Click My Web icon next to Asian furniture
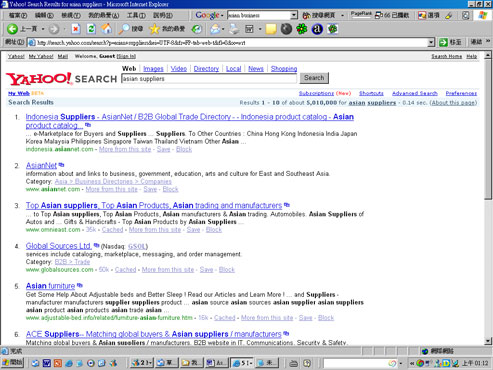The height and width of the screenshot is (370, 493). click(80, 285)
